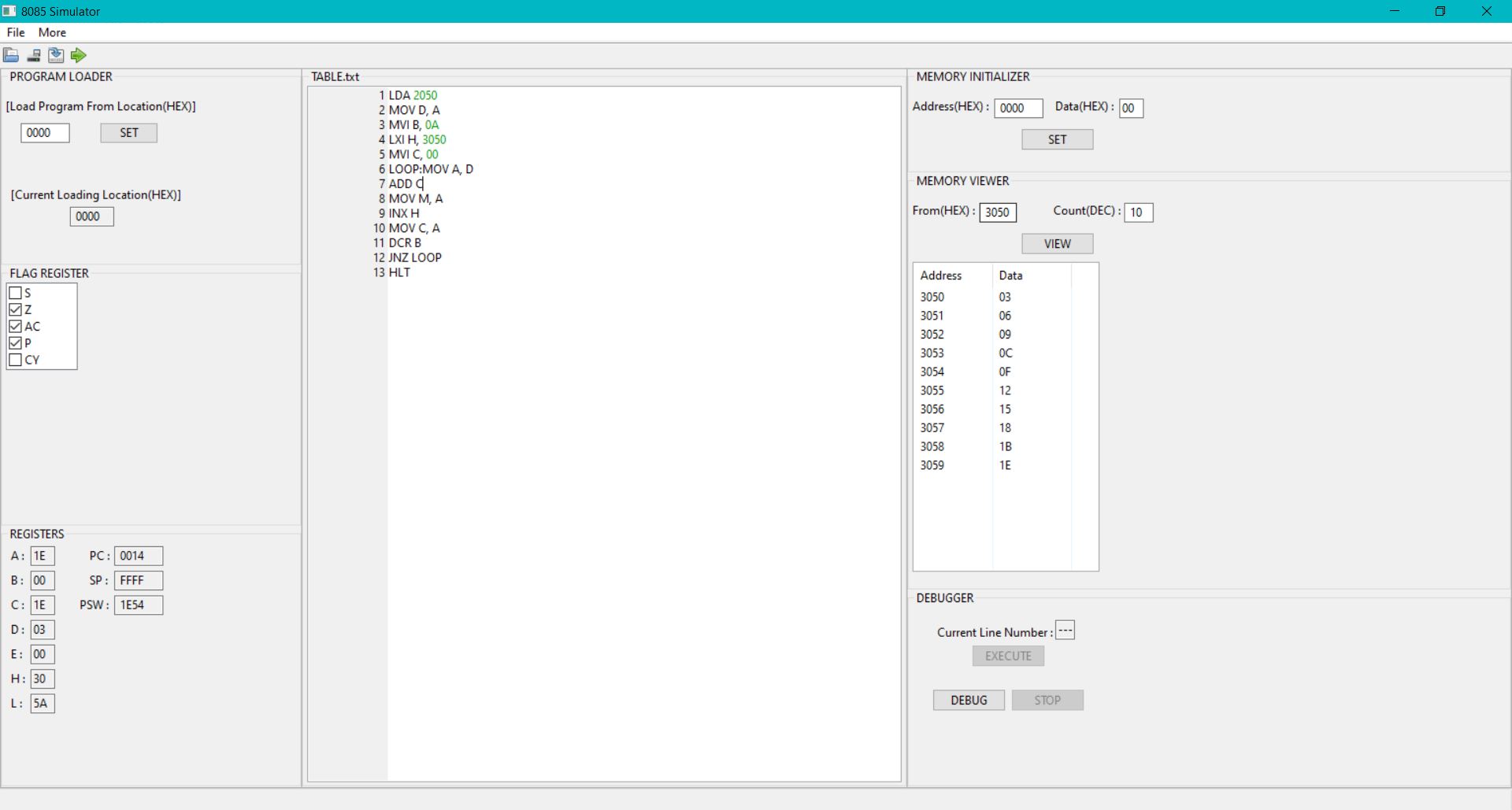Click code line 'MOV D, A'

414,110
